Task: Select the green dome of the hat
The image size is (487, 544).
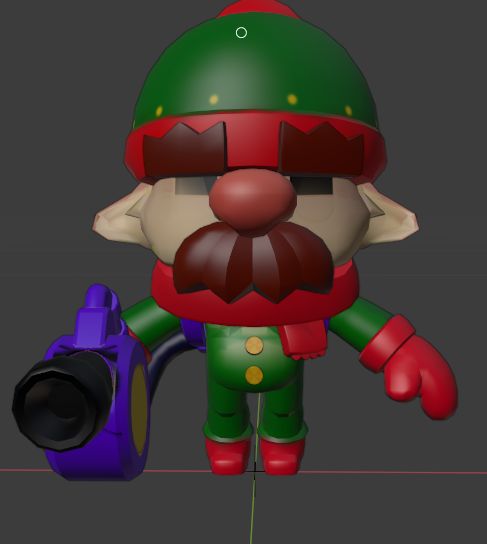Action: [x=256, y=69]
